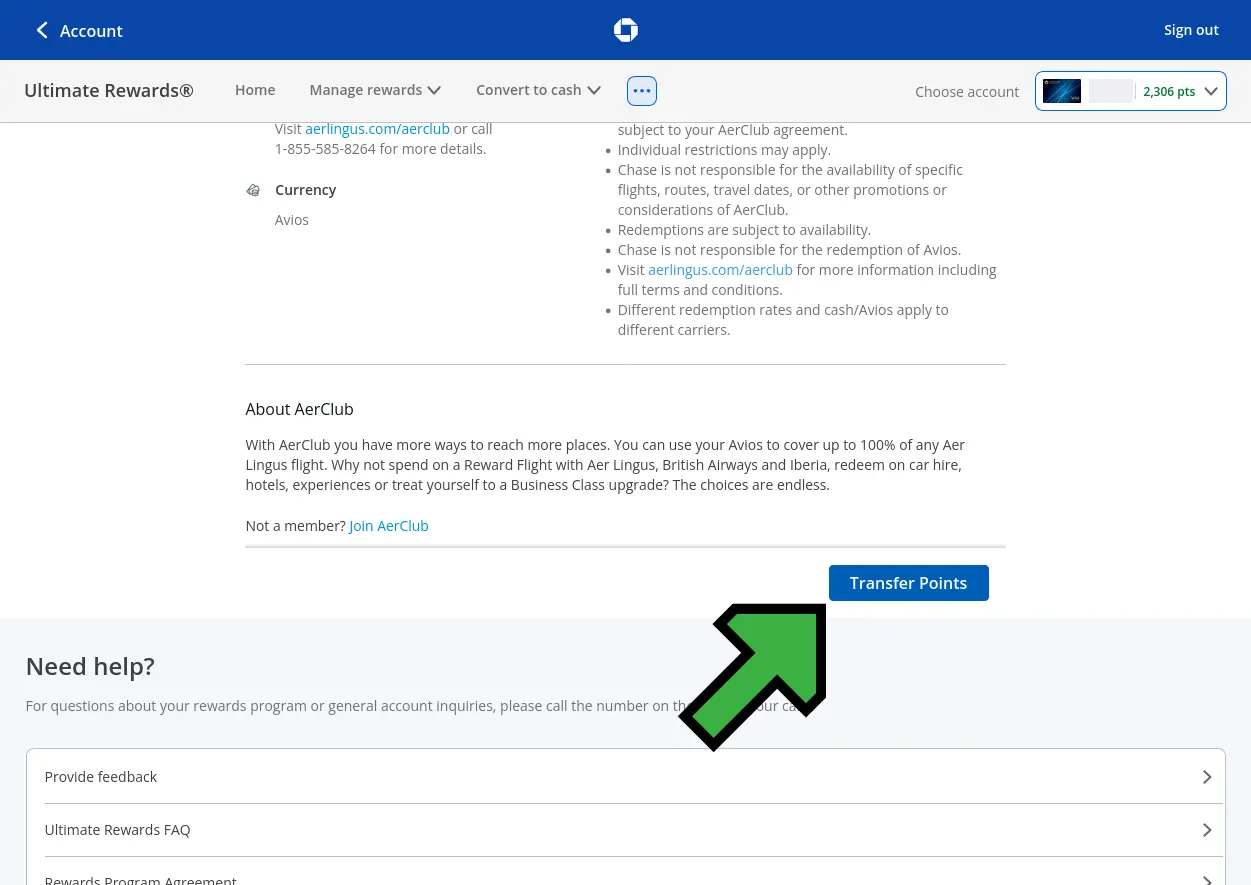Click the credit card thumbnail in account selector
This screenshot has width=1251, height=885.
1062,91
